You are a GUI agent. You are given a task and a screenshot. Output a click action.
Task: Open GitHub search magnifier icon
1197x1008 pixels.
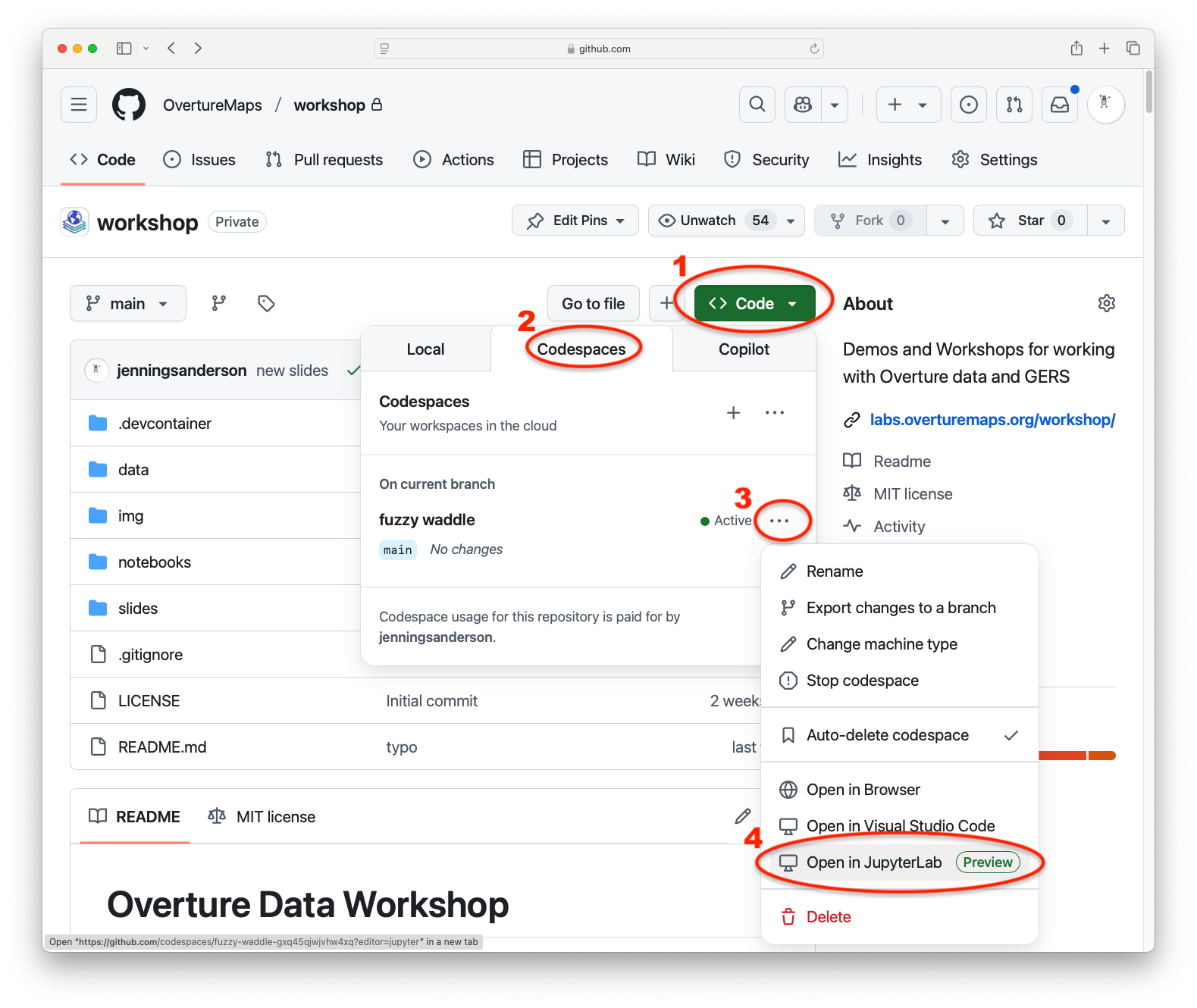coord(757,105)
